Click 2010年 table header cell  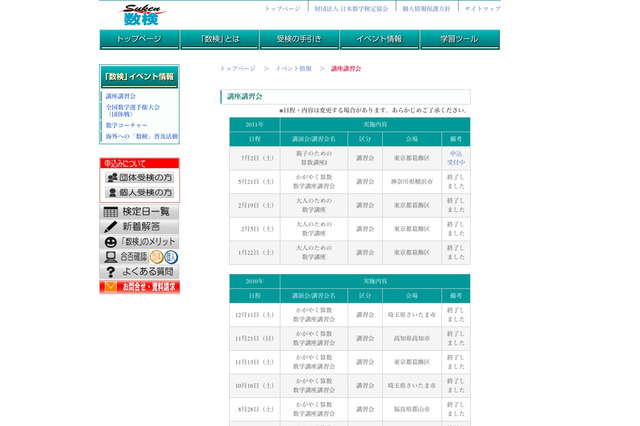tap(255, 281)
